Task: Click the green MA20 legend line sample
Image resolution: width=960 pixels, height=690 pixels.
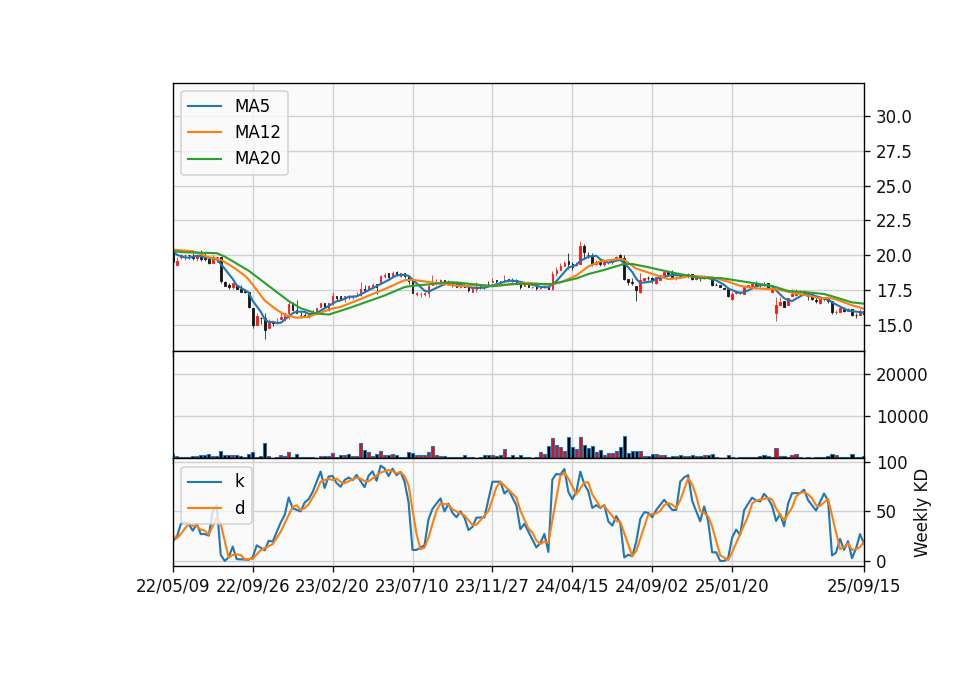Action: (x=204, y=159)
